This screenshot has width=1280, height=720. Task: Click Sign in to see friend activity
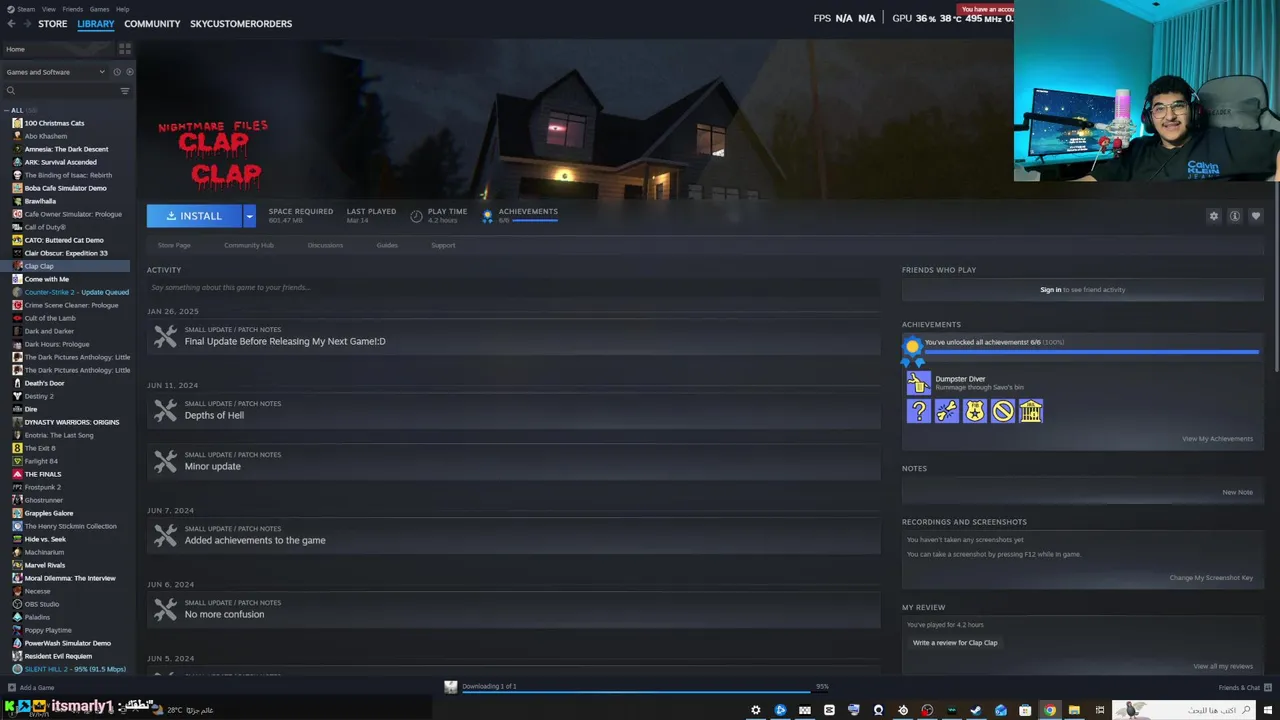[1083, 290]
